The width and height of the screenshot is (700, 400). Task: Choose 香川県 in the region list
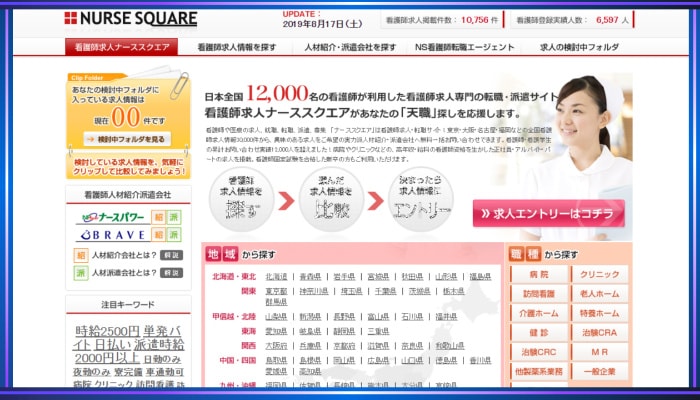tap(480, 361)
